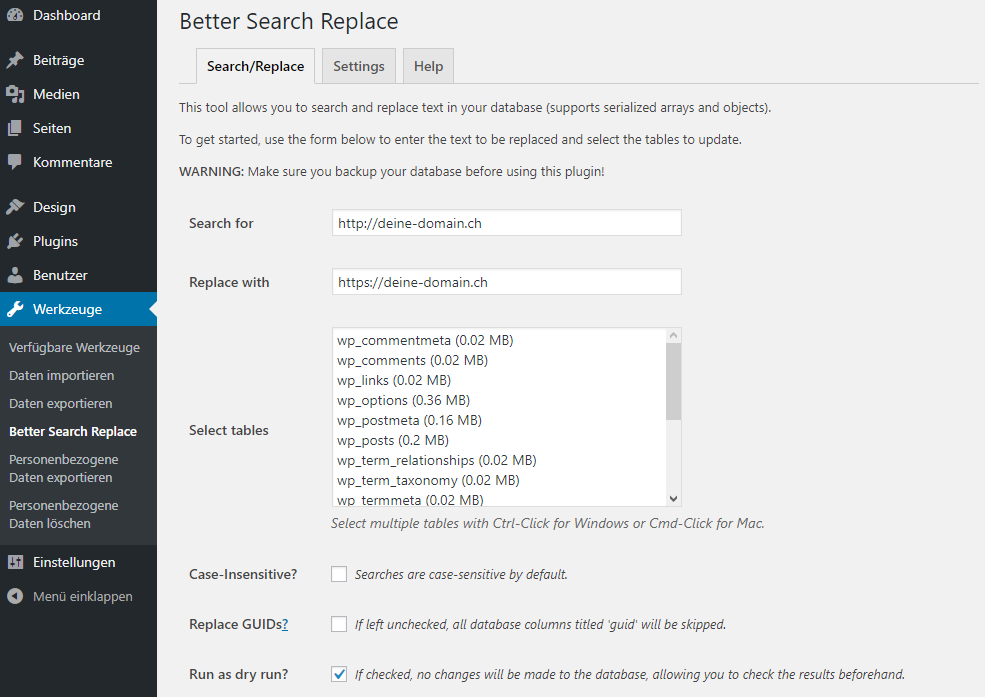
Task: Click the Plugins plug icon
Action: tap(15, 241)
